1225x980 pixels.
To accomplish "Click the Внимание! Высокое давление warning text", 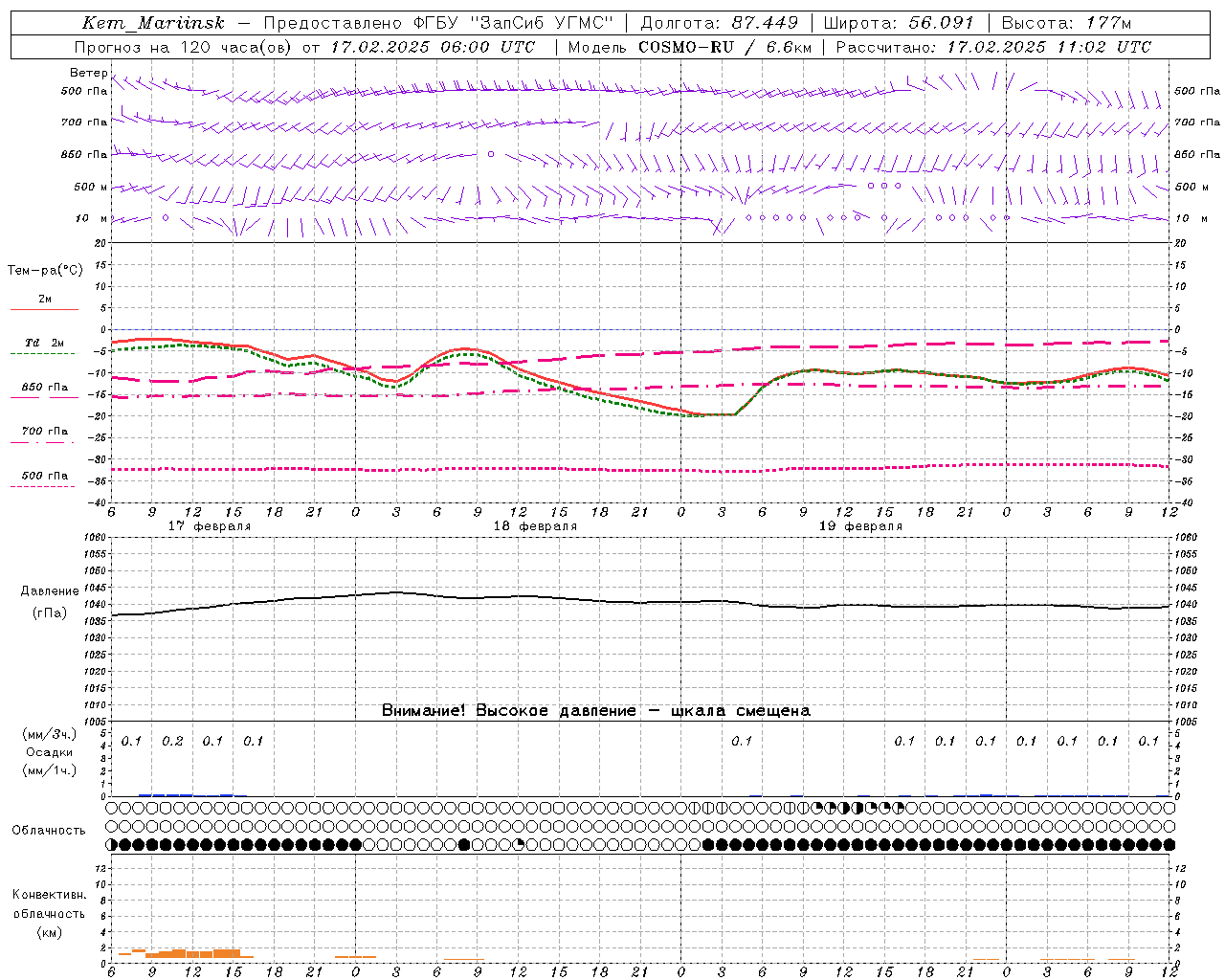I will coord(595,711).
